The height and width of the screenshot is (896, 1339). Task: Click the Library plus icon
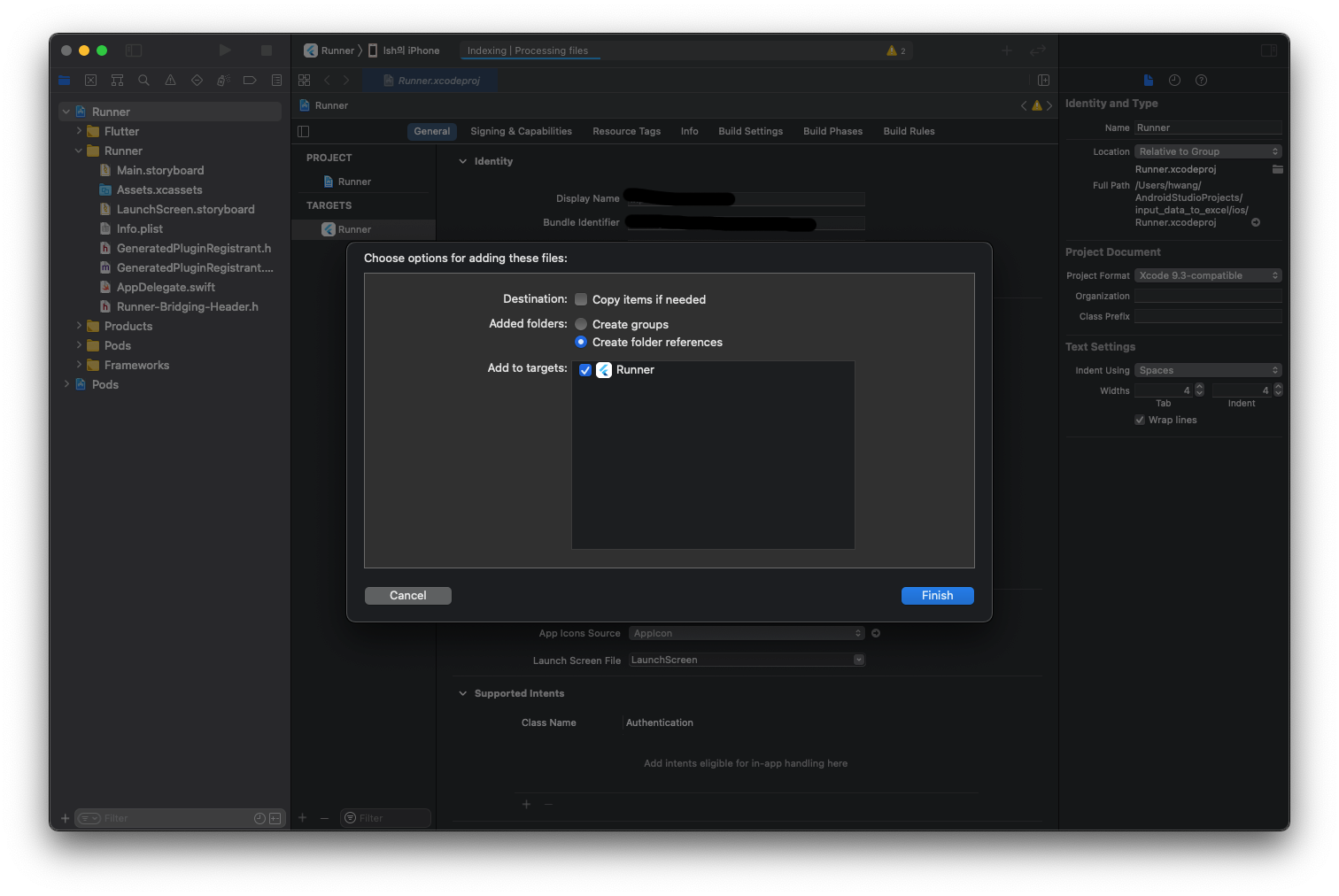pos(1007,50)
